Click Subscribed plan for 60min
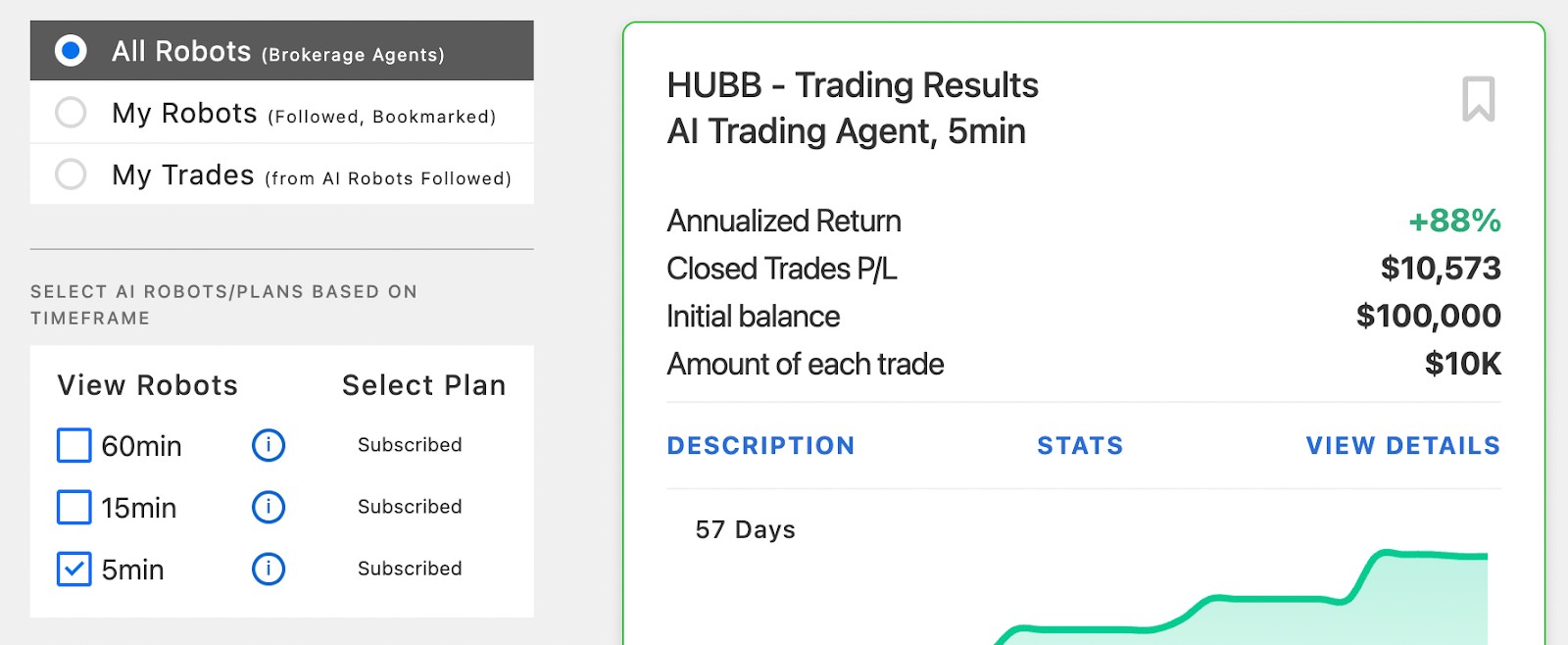The image size is (1568, 645). (x=410, y=445)
